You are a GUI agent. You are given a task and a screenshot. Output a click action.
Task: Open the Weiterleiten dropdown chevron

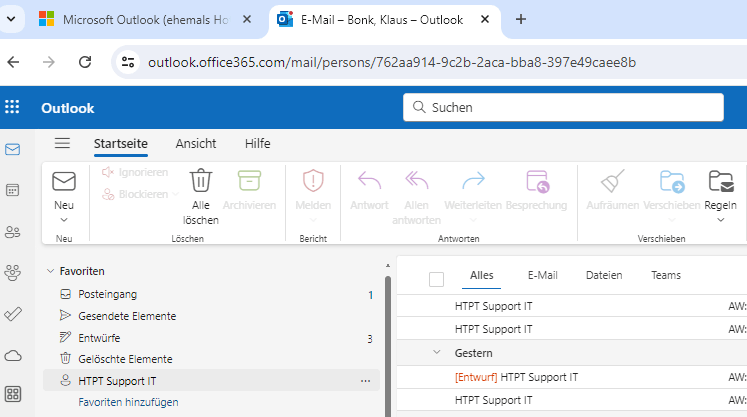(x=473, y=220)
